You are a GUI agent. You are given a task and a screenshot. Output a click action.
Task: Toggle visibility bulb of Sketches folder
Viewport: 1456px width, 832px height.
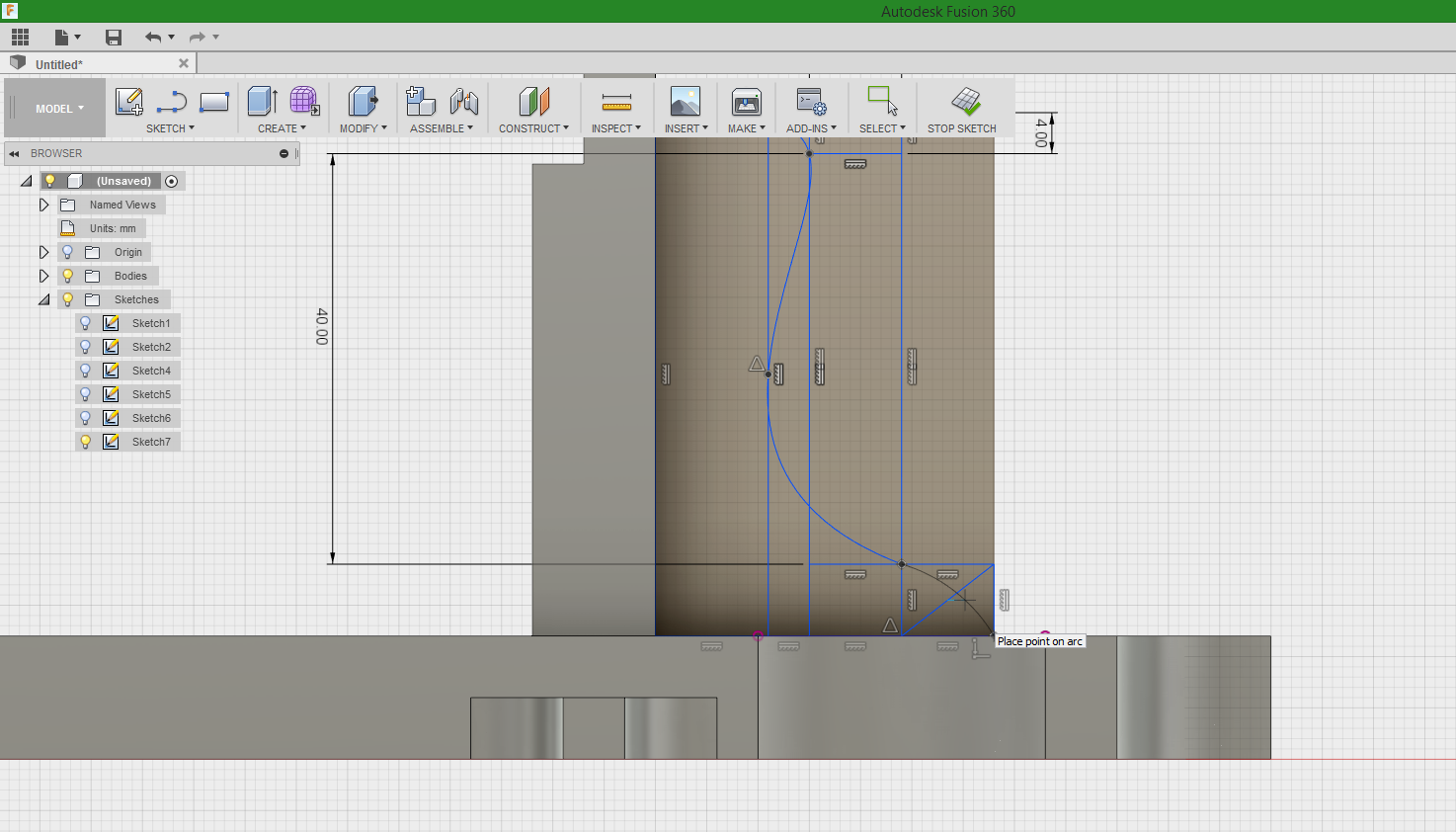[67, 299]
